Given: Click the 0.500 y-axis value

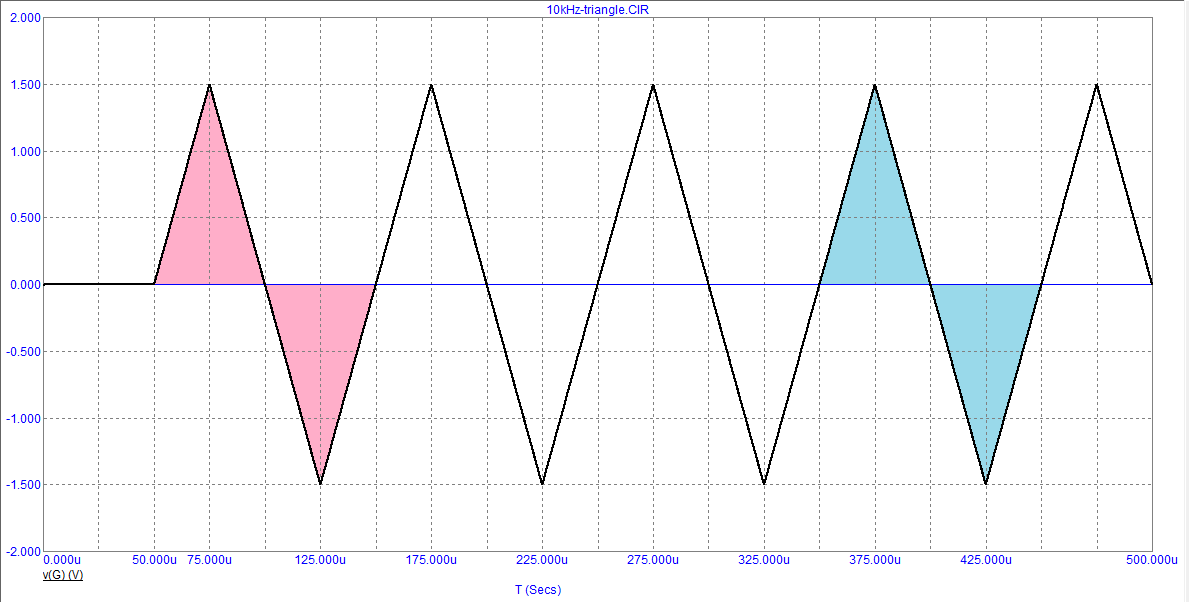Looking at the screenshot, I should [x=25, y=218].
